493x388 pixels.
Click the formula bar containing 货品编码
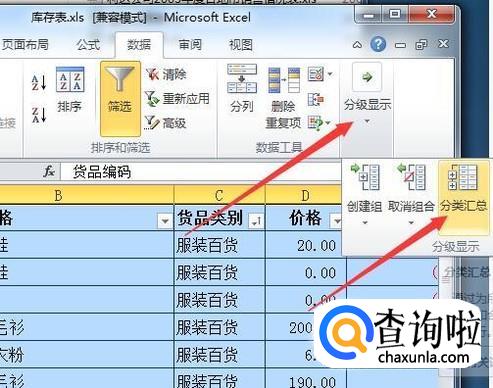click(x=200, y=172)
